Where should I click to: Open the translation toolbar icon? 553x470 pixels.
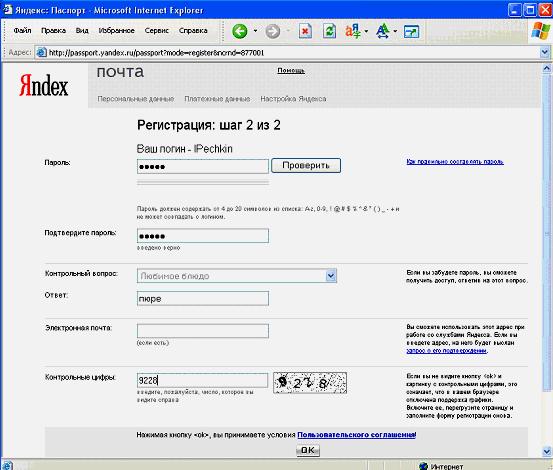tap(353, 31)
